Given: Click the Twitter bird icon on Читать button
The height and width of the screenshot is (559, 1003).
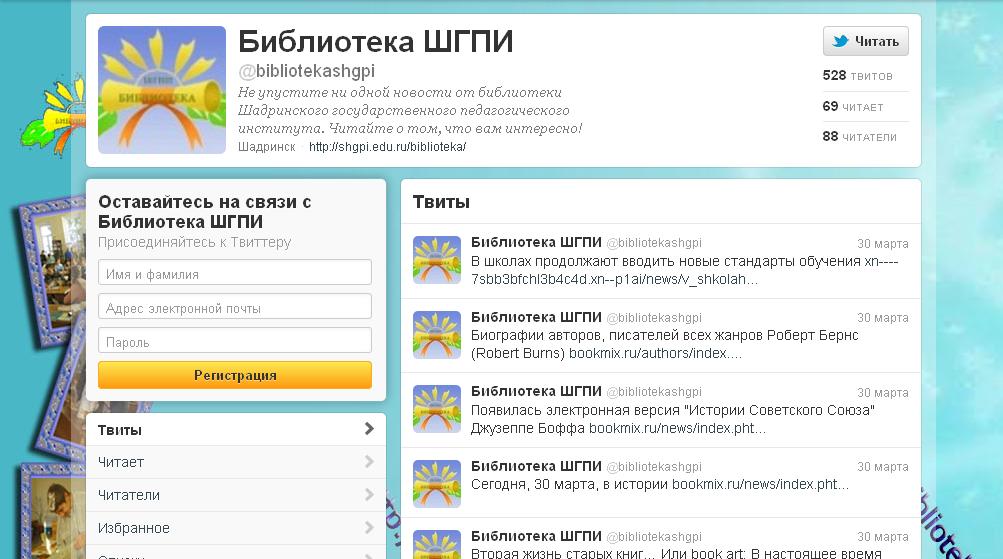Looking at the screenshot, I should [840, 41].
